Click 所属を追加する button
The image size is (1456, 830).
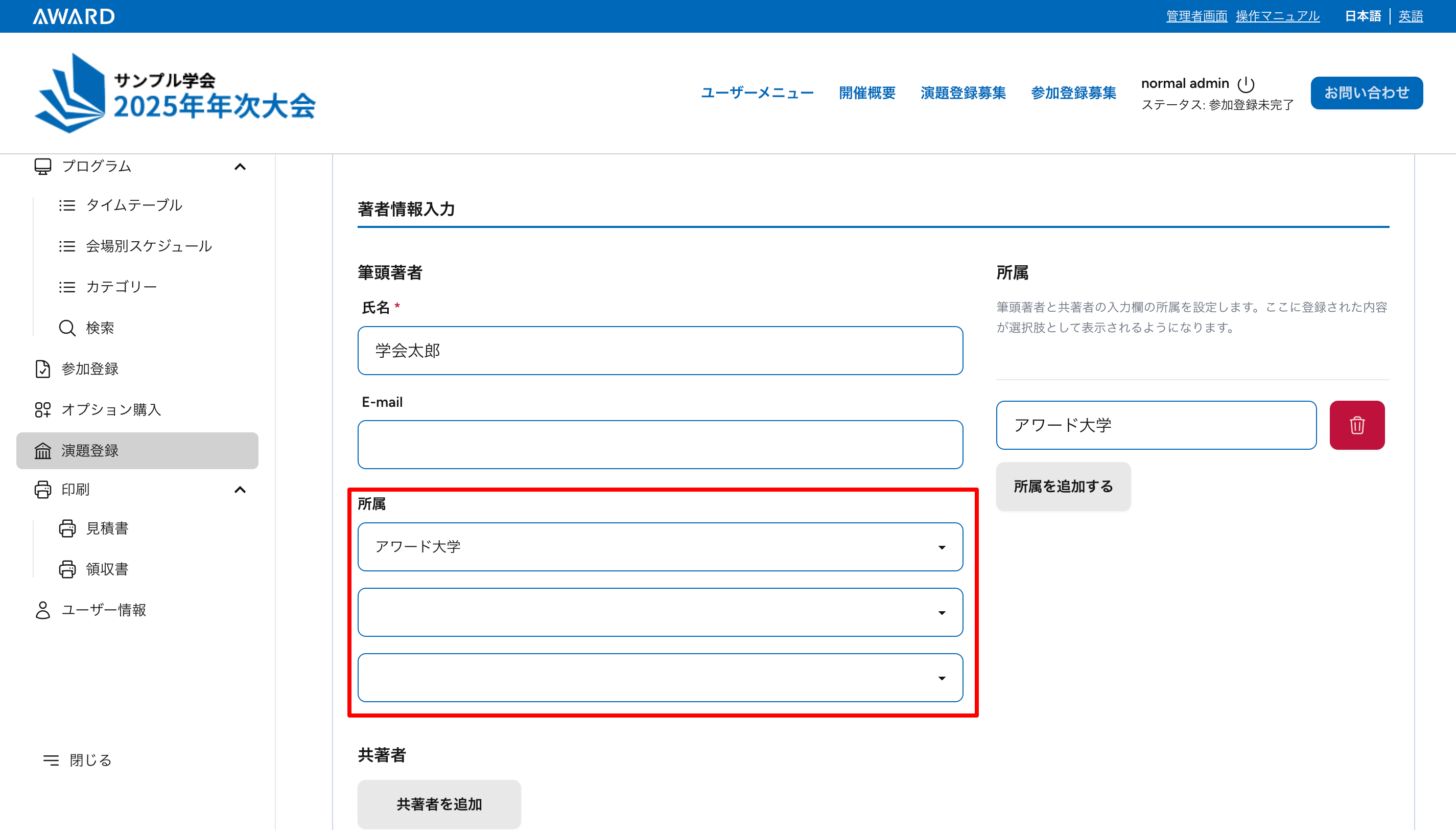tap(1063, 486)
